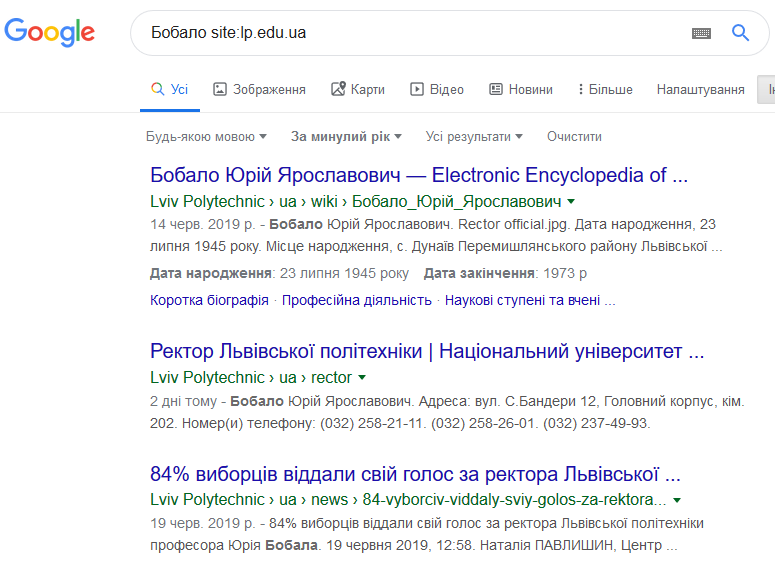Screen dimensions: 775x568
Task: Click the breadcrumb with 84-vyborciv-viddaly-sviy-golos
Action: (408, 500)
